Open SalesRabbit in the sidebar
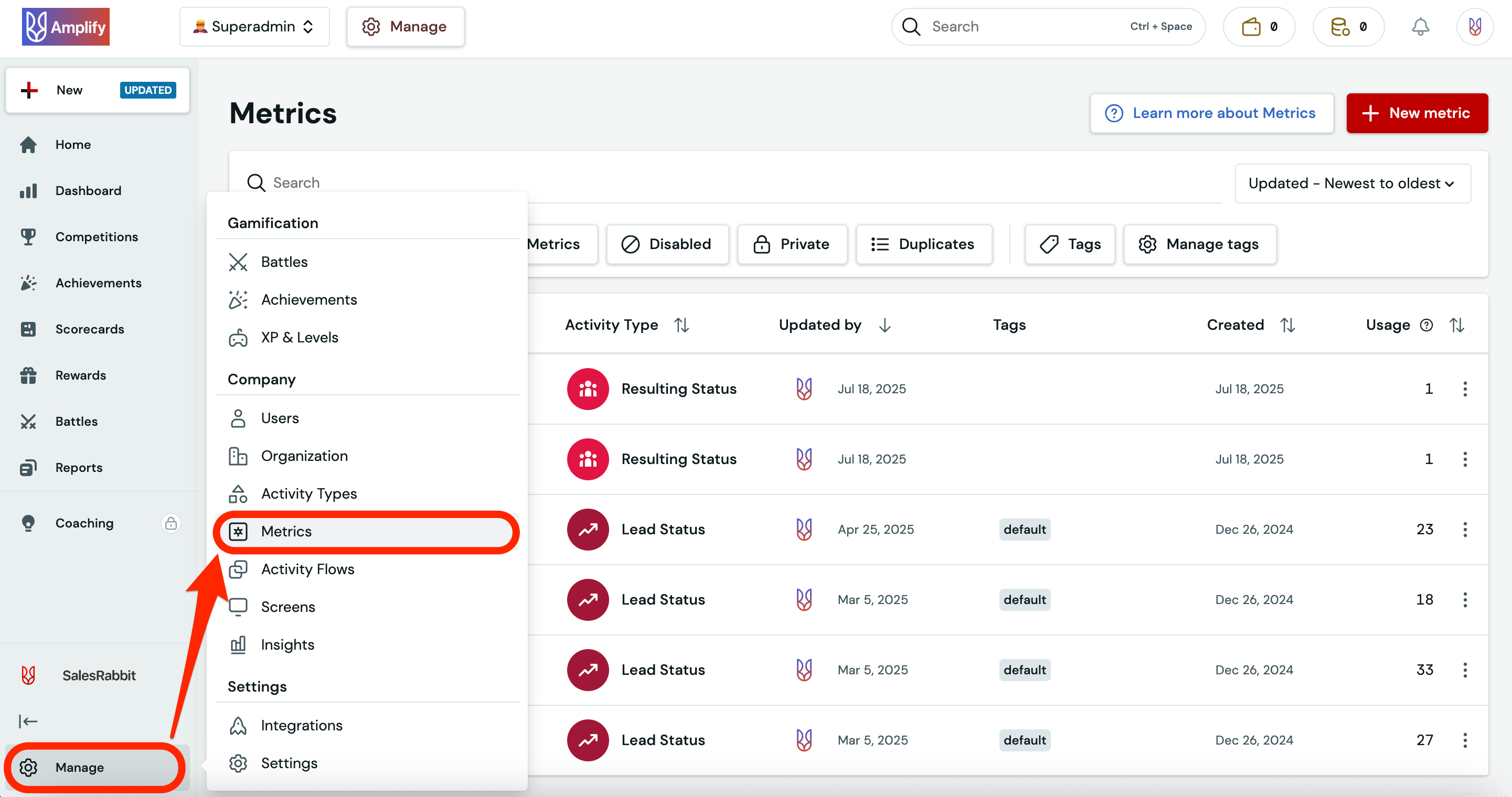The image size is (1512, 797). pyautogui.click(x=99, y=675)
